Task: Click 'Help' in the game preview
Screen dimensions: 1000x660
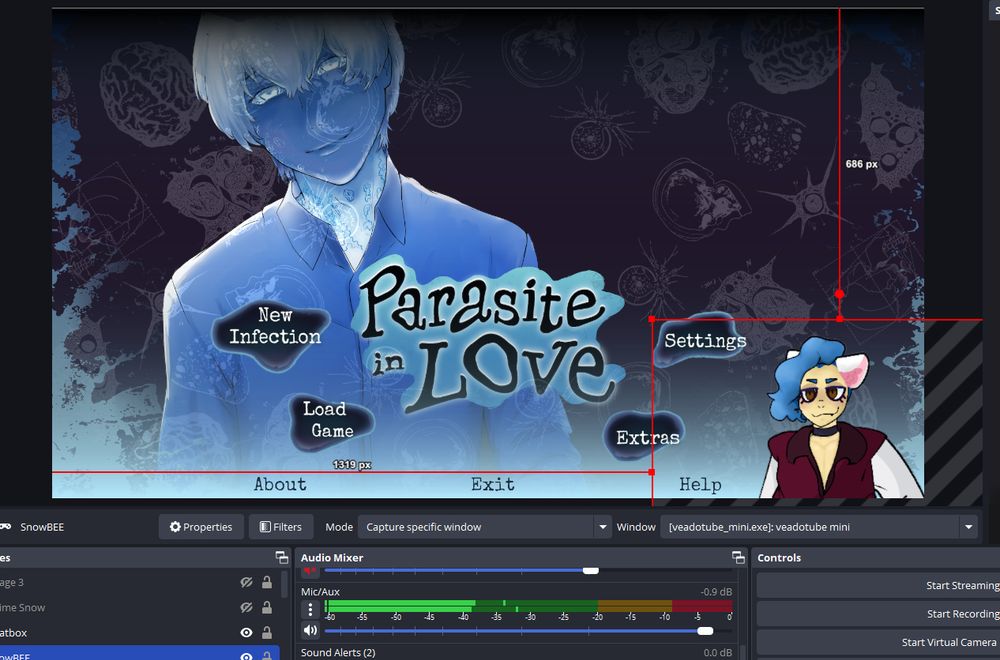Action: coord(700,485)
